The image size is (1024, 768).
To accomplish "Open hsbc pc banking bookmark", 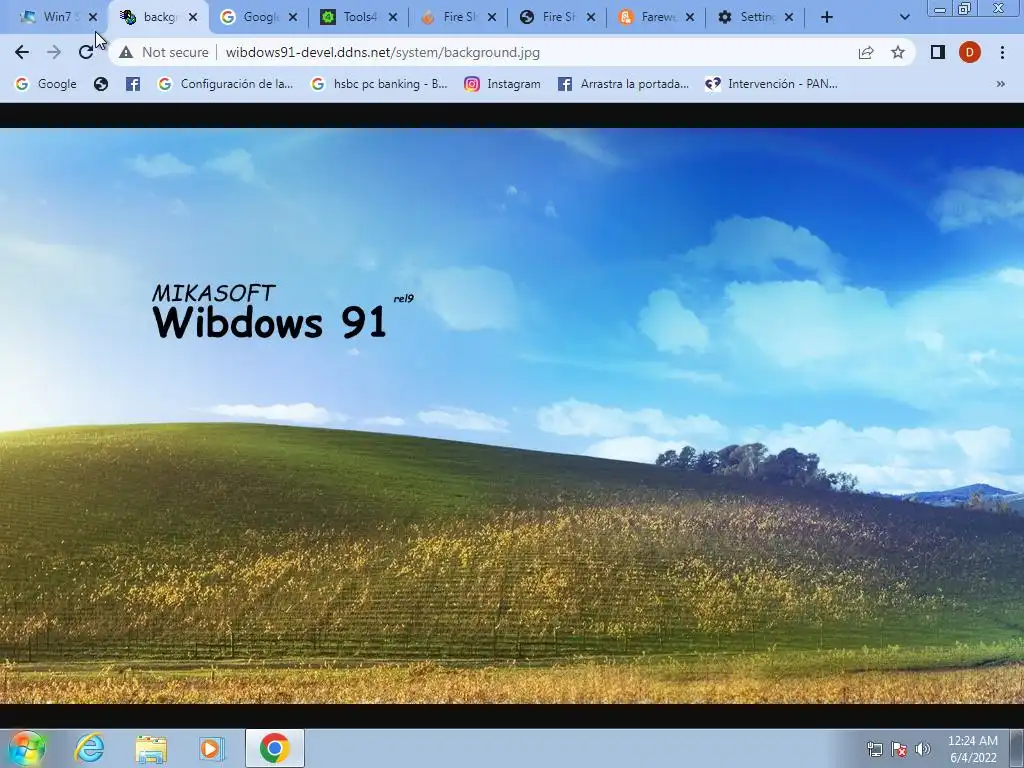I will click(379, 84).
